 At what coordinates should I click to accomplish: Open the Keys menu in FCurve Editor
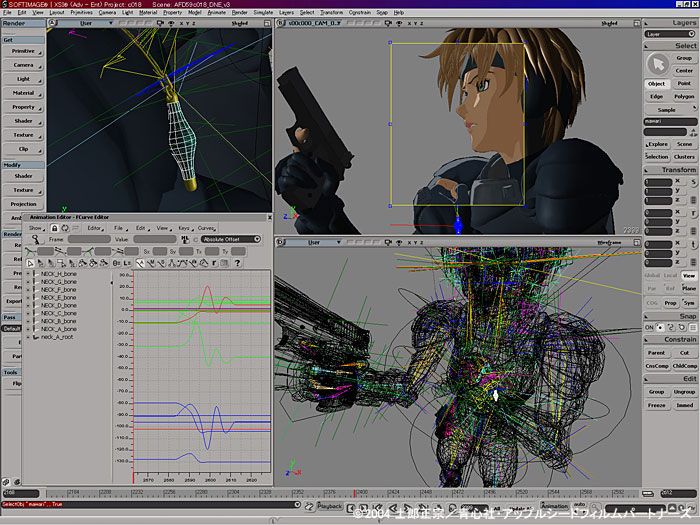[x=184, y=228]
